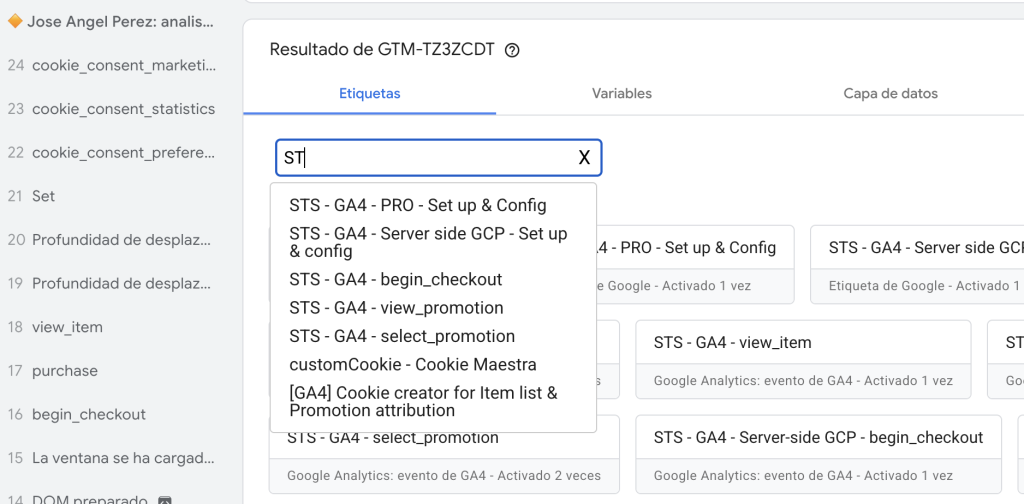Click the tag search input containing ST
Screen dimensions: 1024x504
click(438, 157)
